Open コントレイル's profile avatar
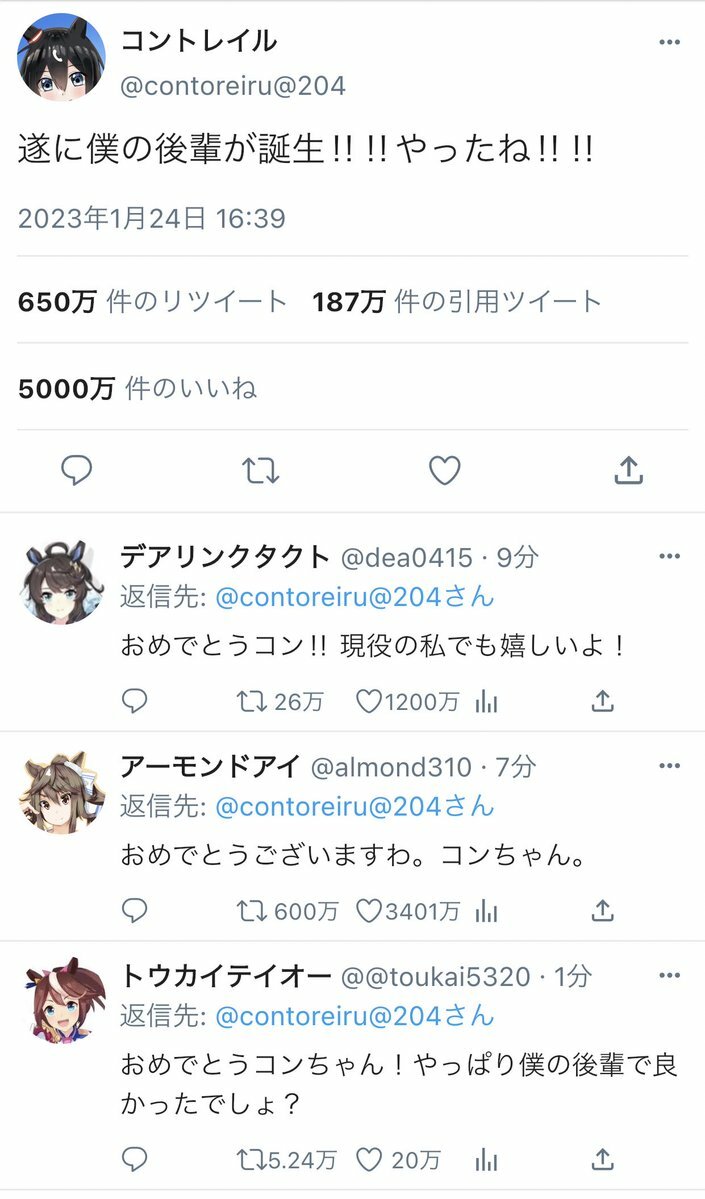Screen dimensions: 705x1199 click(x=61, y=58)
